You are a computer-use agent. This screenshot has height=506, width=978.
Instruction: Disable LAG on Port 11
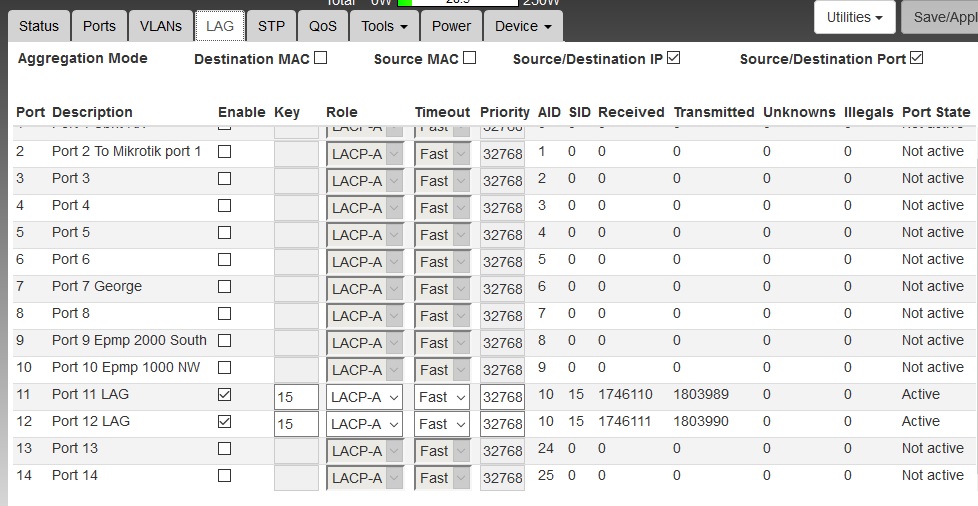click(x=224, y=395)
